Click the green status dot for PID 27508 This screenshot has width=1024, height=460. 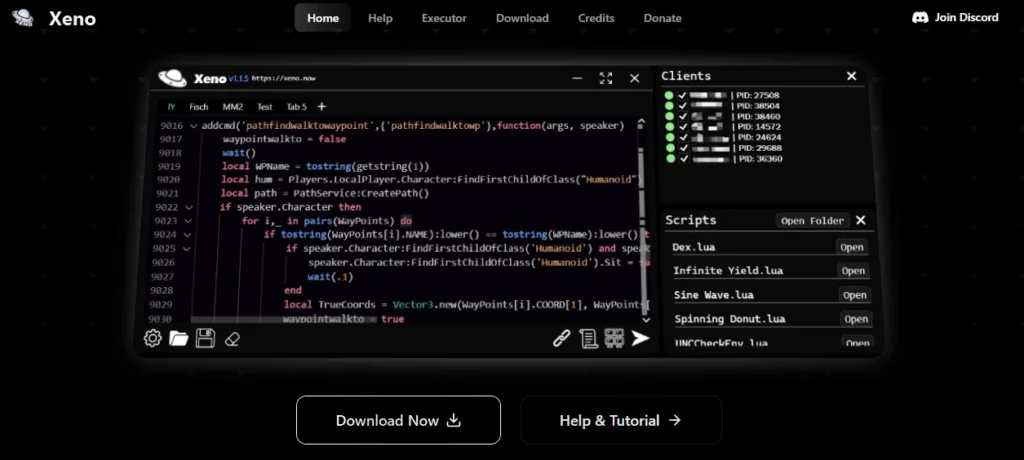coord(669,95)
